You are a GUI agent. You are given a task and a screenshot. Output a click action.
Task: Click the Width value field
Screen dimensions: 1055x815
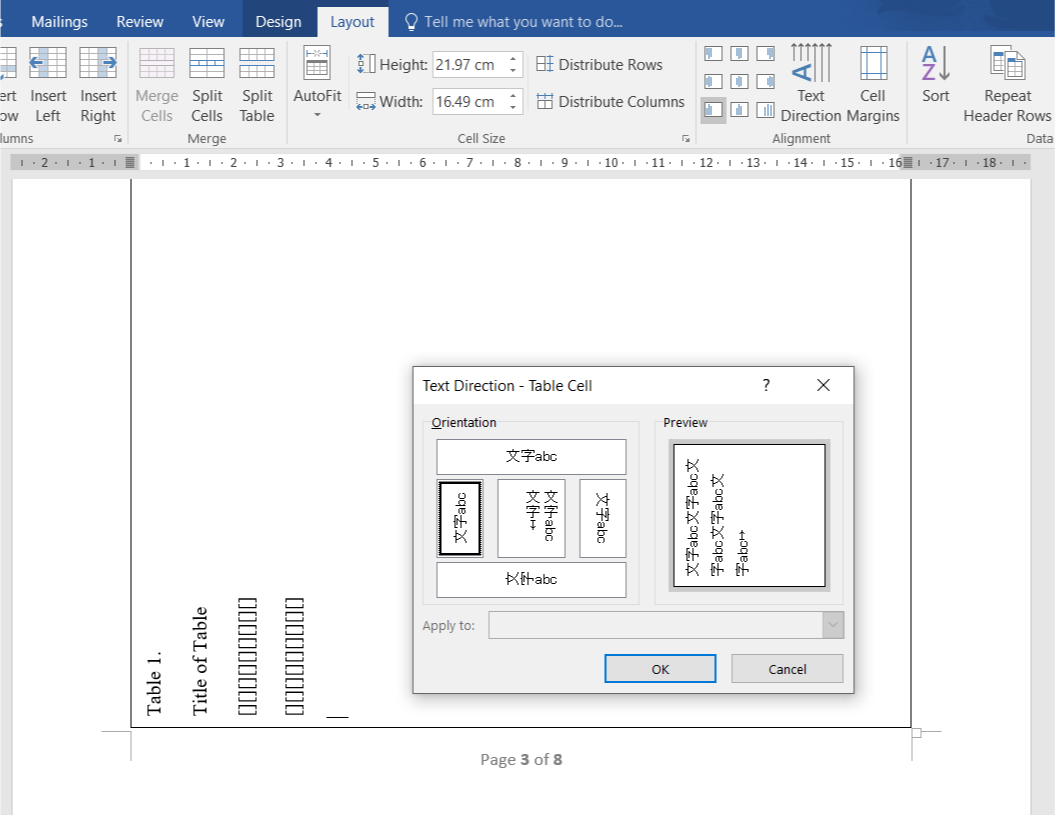click(470, 102)
